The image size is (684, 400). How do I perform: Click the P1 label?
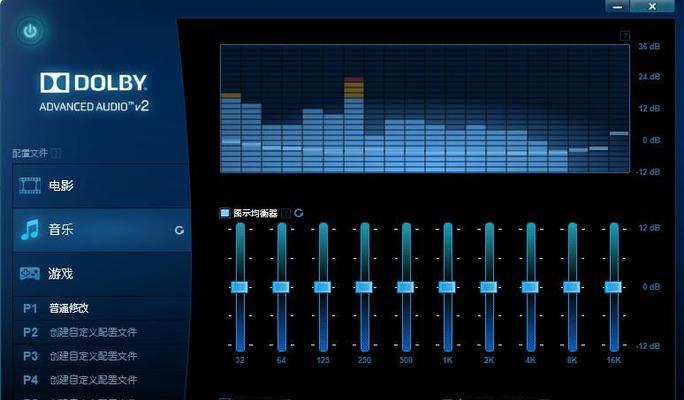[x=30, y=308]
